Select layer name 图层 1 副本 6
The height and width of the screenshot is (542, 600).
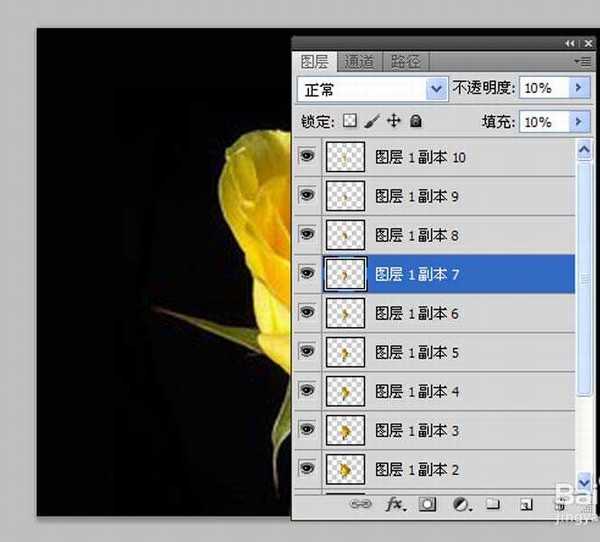(417, 314)
